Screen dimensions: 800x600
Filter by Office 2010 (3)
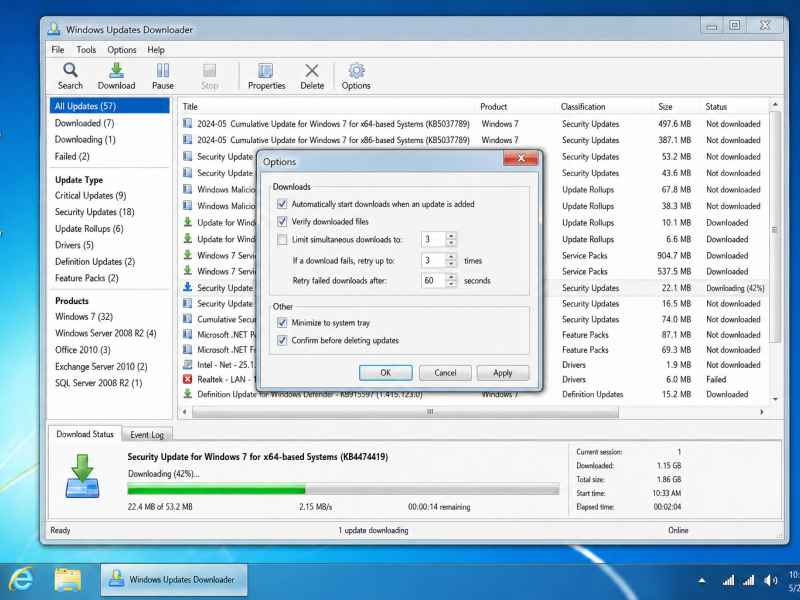pyautogui.click(x=83, y=350)
